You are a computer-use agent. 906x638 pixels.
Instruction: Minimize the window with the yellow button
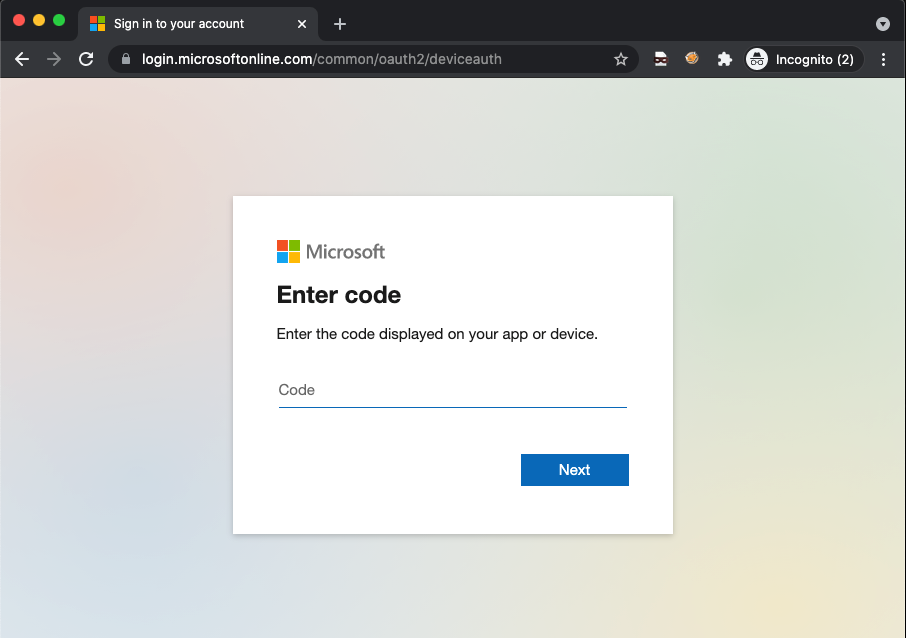coord(39,20)
